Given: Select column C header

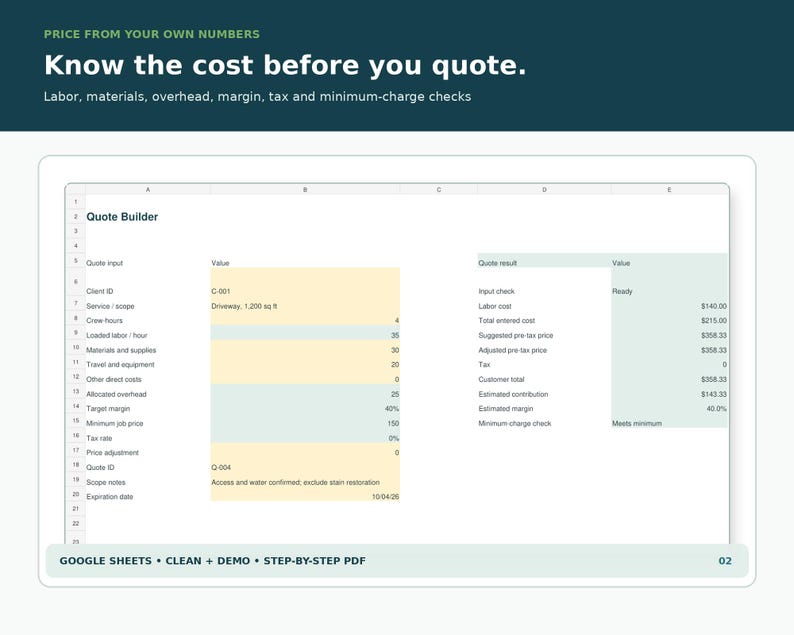Looking at the screenshot, I should pos(439,189).
